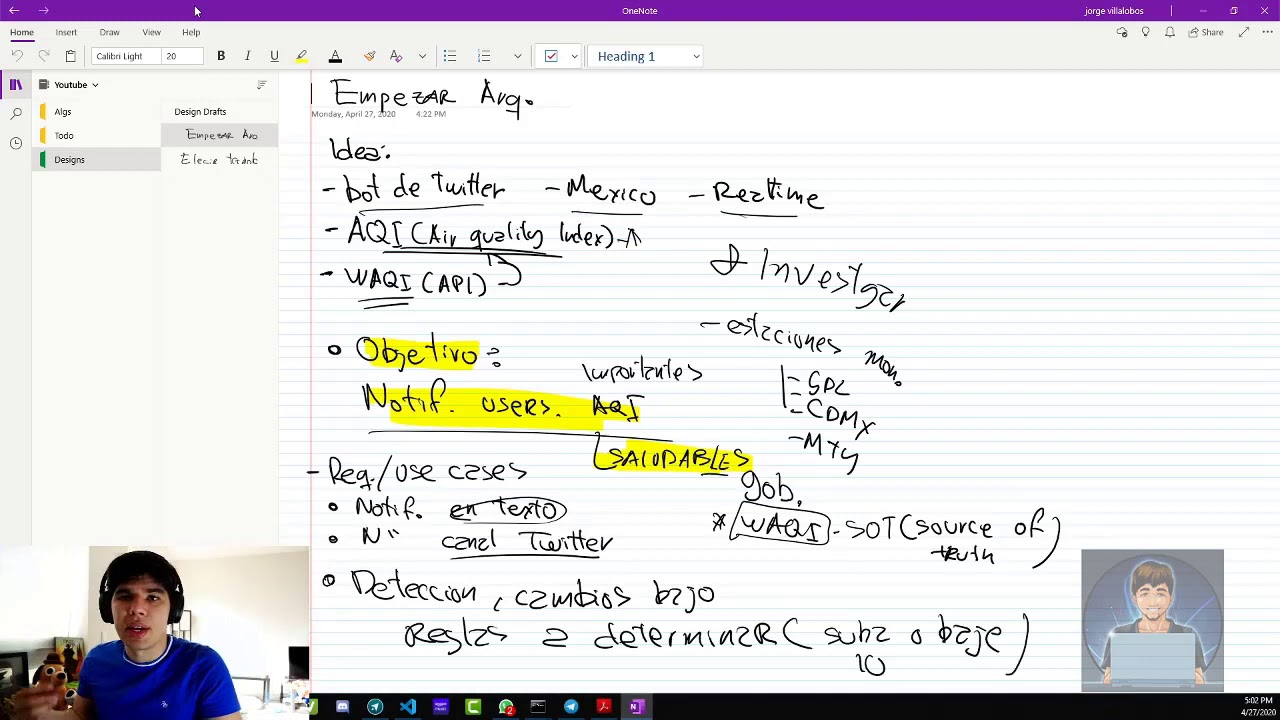Open the lightbulb tips icon
The image size is (1280, 720).
(1145, 32)
